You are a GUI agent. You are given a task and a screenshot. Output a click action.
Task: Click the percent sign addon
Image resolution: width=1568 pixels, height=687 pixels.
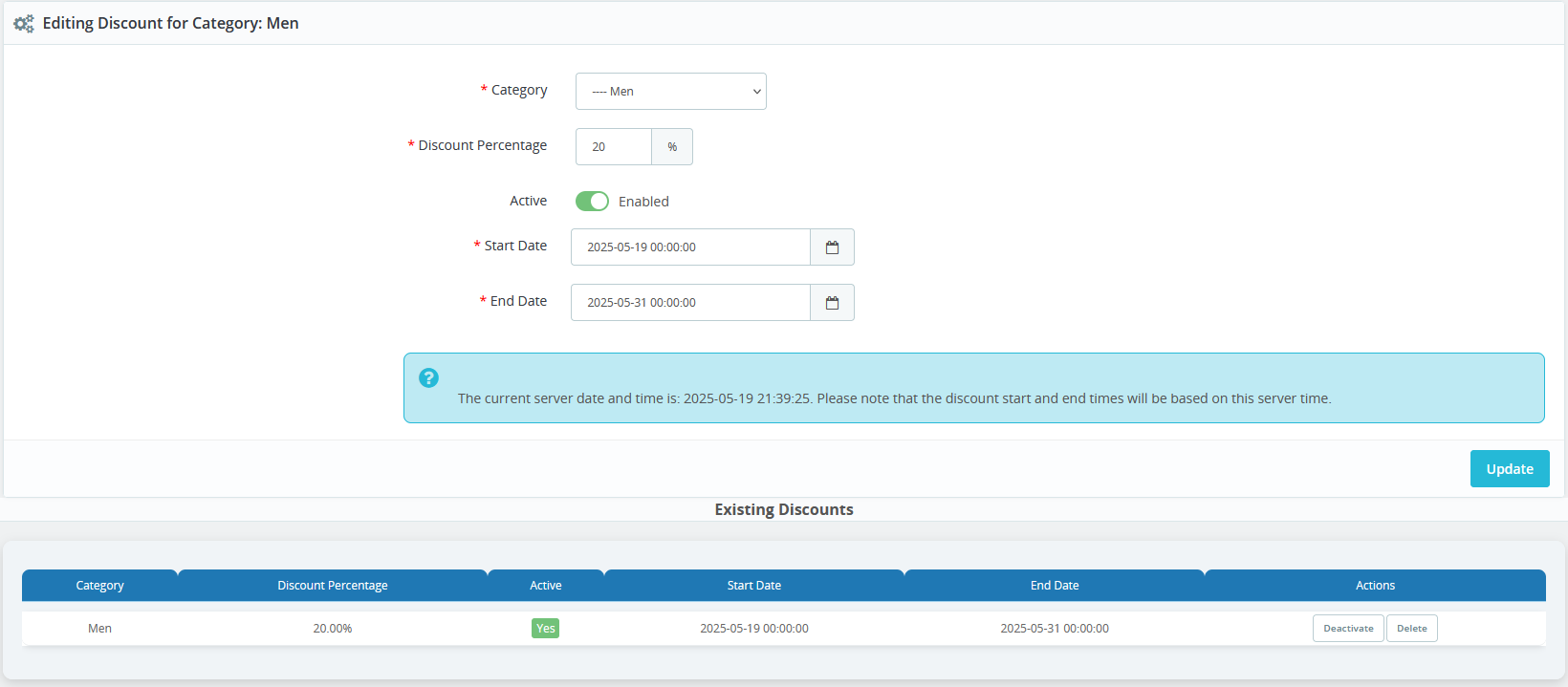[x=672, y=147]
